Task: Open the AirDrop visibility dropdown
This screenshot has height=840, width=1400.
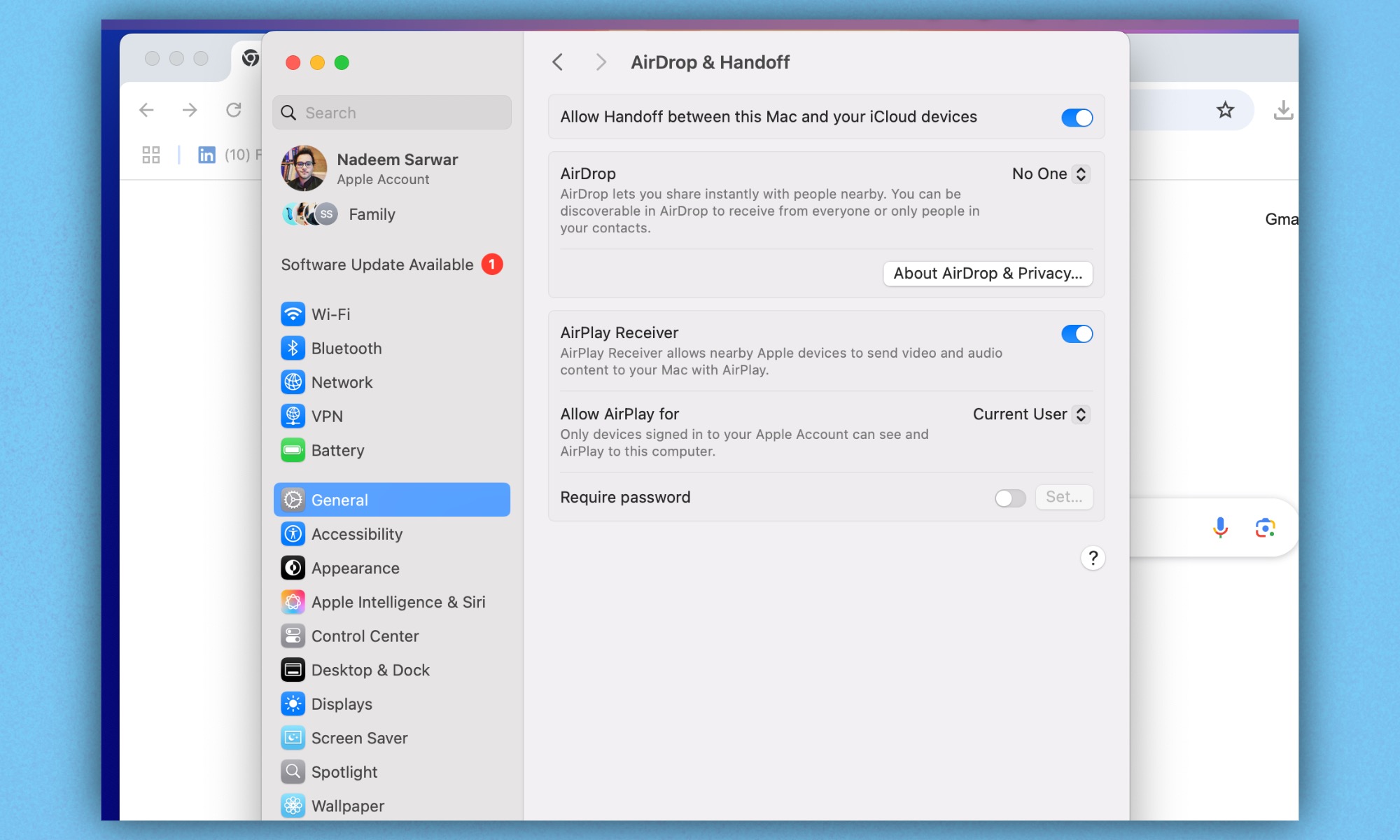Action: 1050,174
